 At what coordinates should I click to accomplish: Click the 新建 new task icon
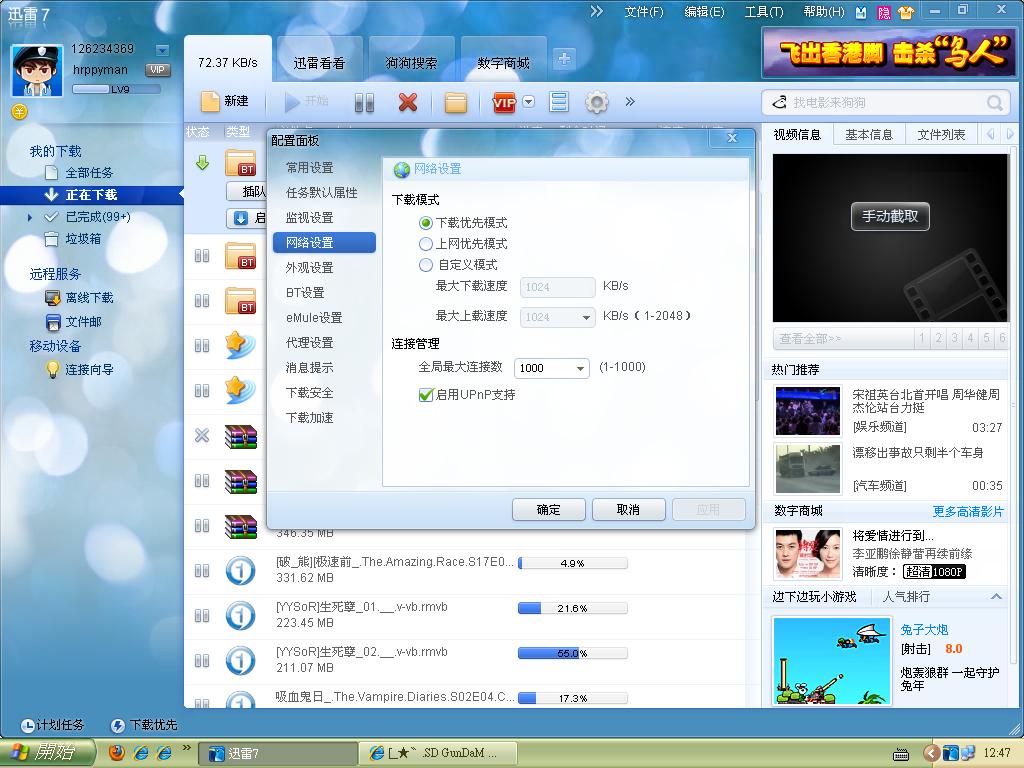210,101
